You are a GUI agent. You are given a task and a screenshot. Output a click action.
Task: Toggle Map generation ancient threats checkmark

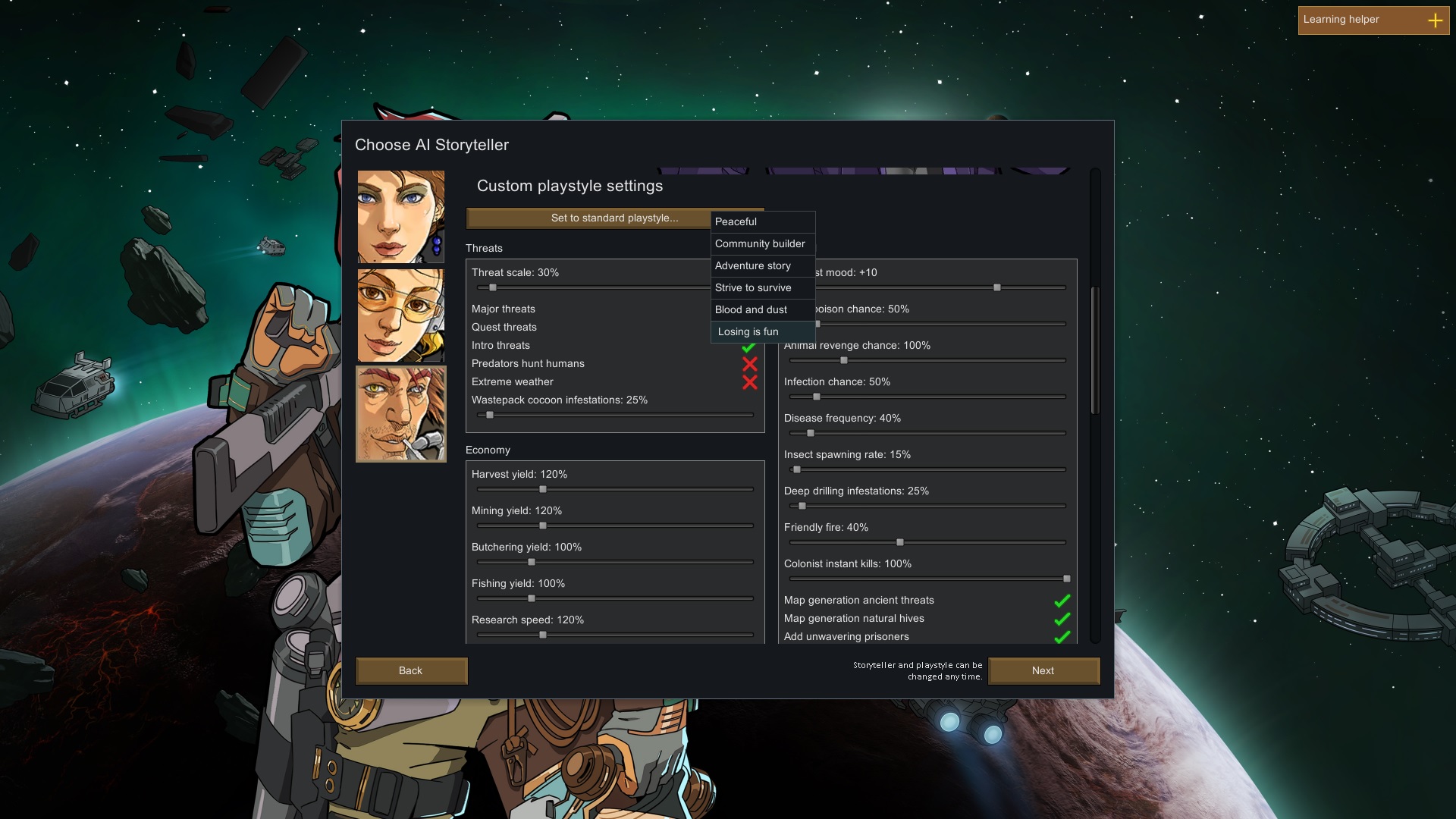(x=1062, y=601)
